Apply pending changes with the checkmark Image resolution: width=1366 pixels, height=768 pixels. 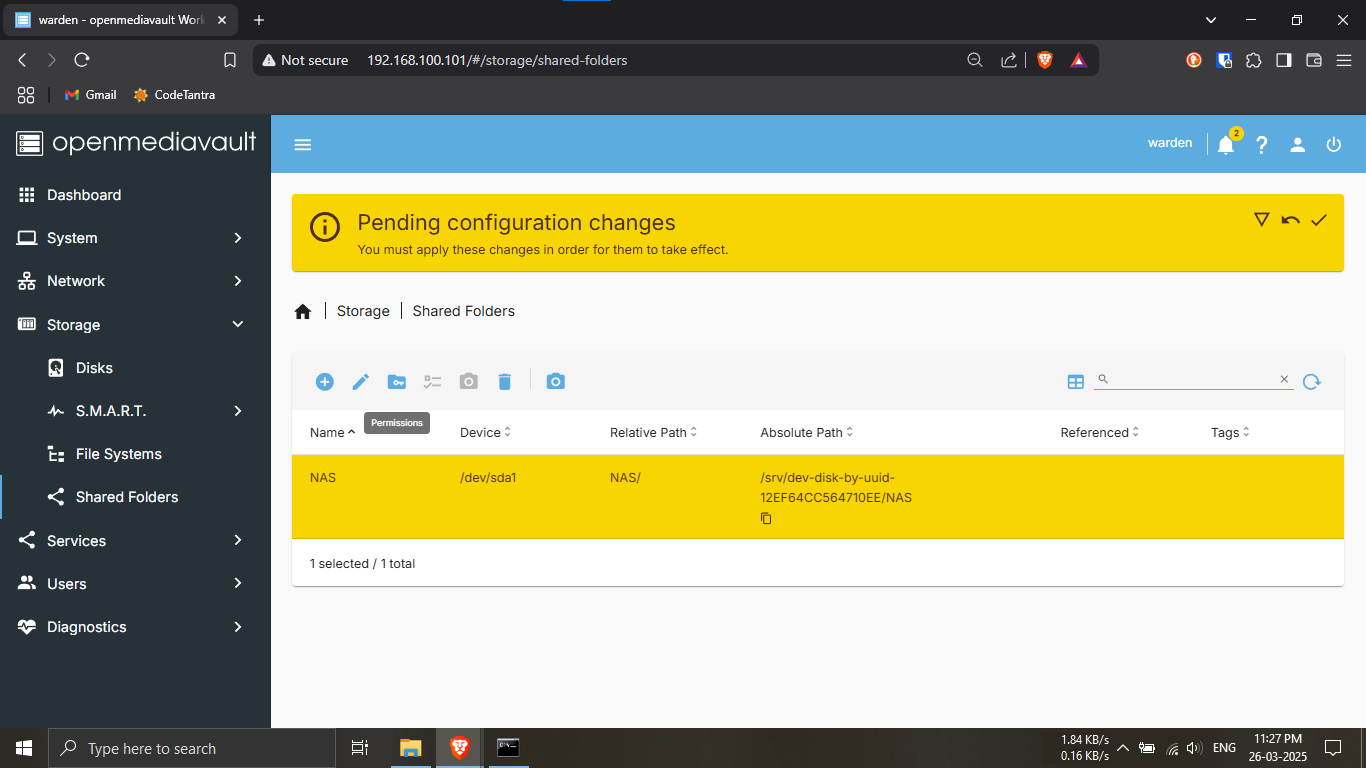[x=1319, y=220]
